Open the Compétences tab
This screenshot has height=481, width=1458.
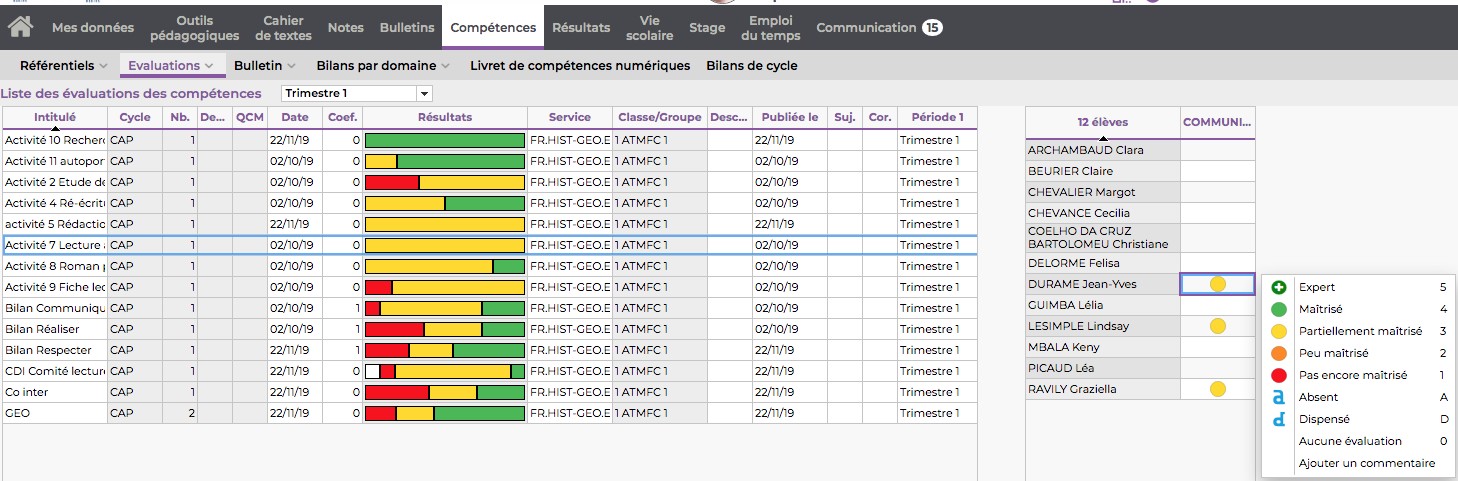[x=493, y=28]
